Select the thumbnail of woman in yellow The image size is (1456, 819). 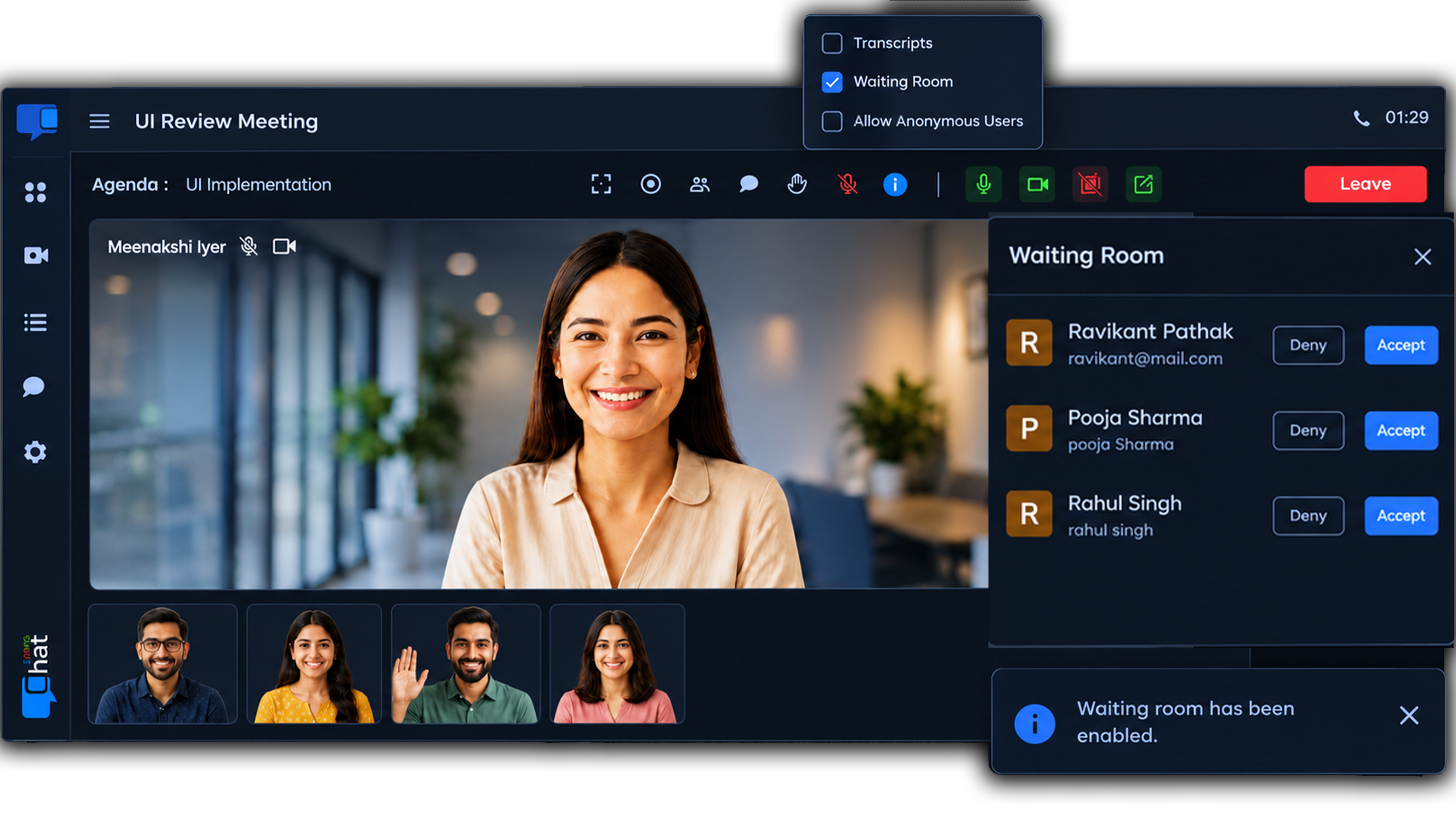click(314, 664)
